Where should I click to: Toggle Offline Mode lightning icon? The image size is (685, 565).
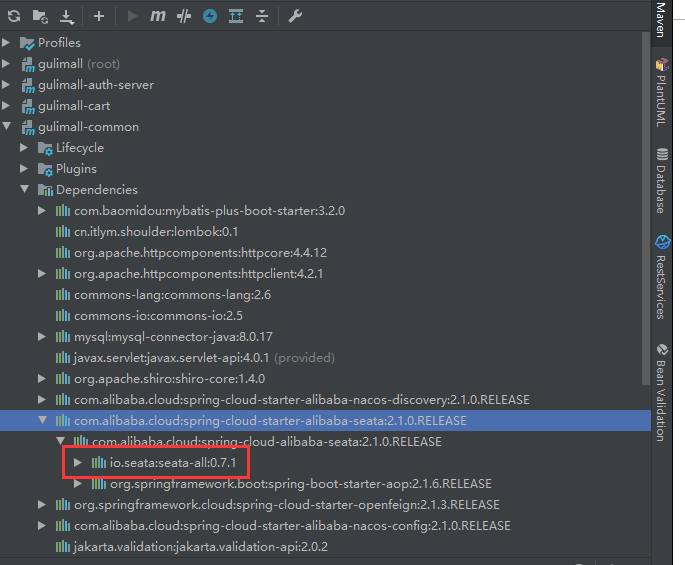click(210, 16)
